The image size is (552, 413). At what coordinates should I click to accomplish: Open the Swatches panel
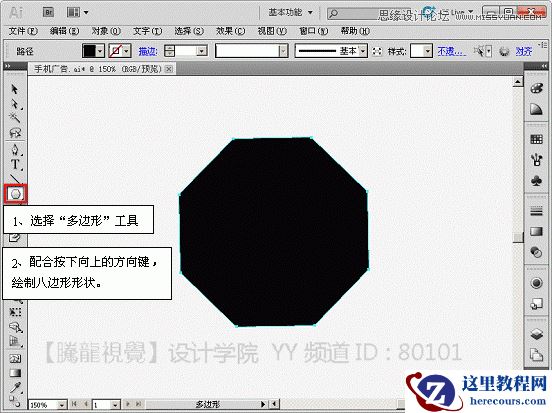pos(536,139)
